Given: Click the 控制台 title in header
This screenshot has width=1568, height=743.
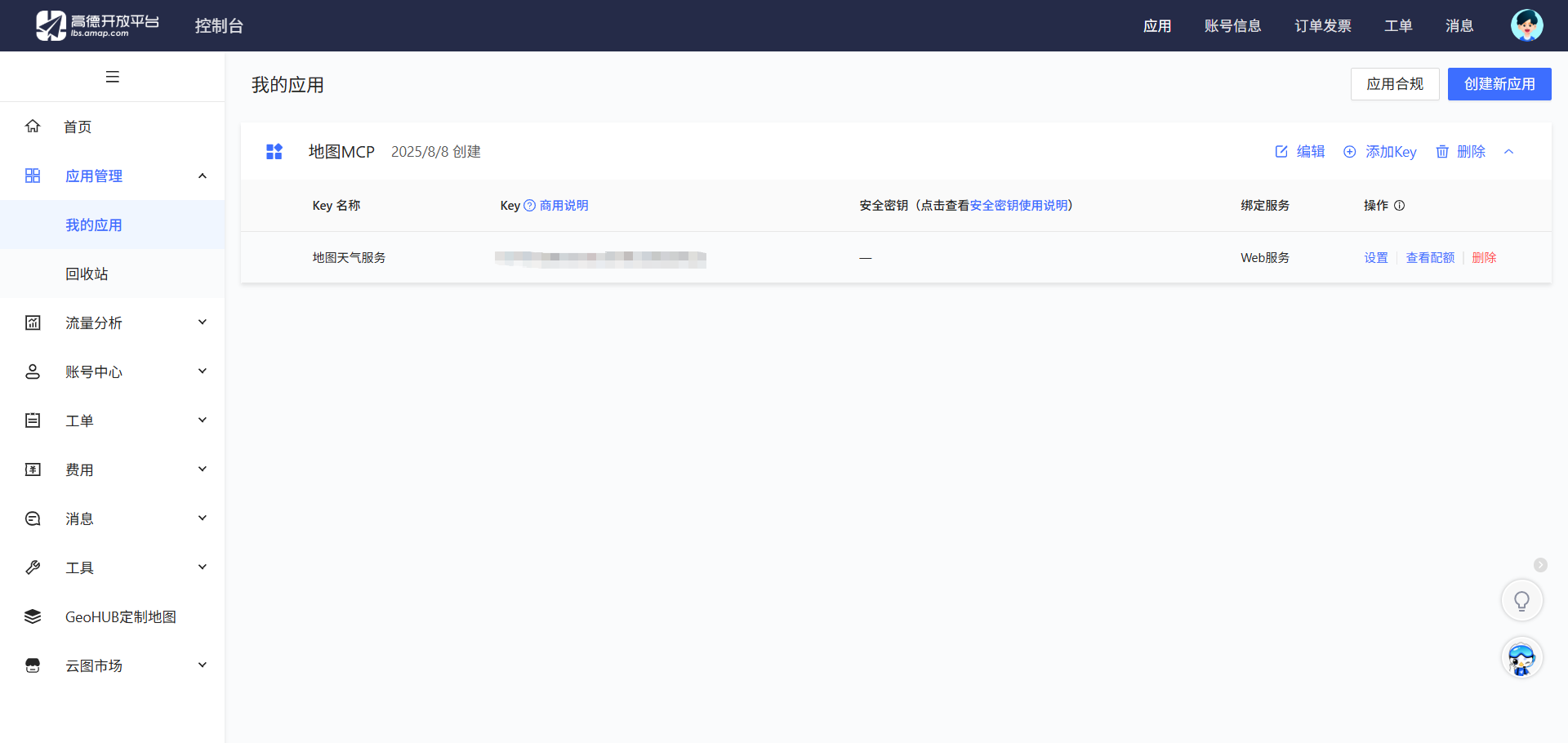Looking at the screenshot, I should pos(219,26).
